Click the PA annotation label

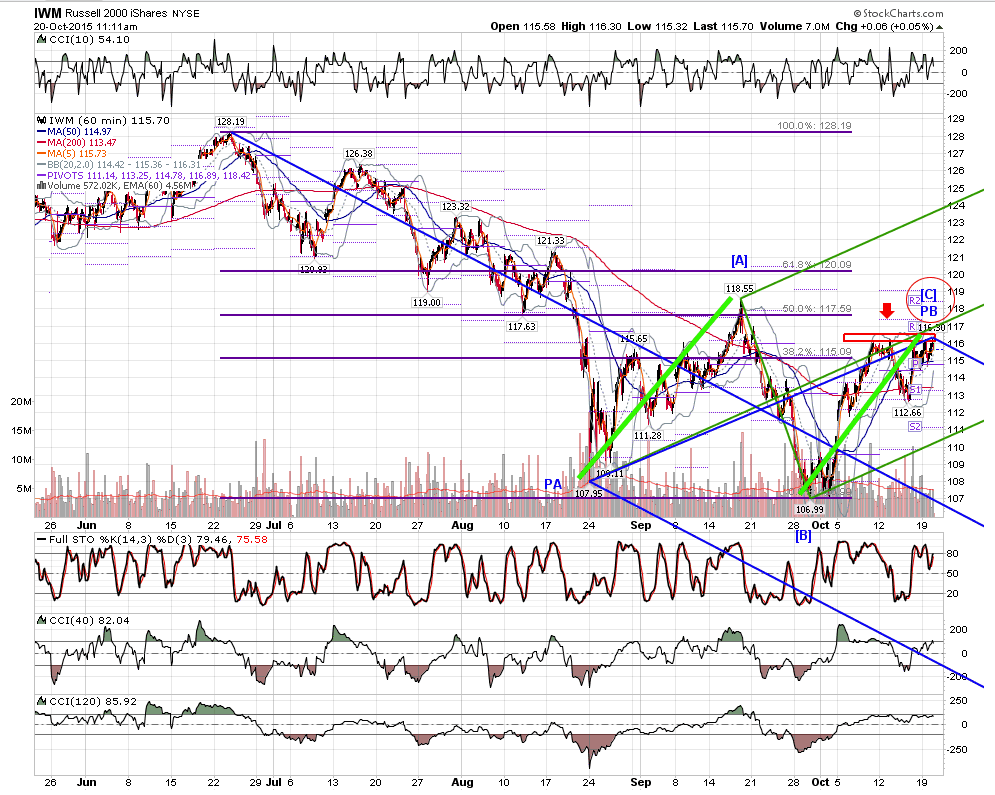pyautogui.click(x=553, y=485)
